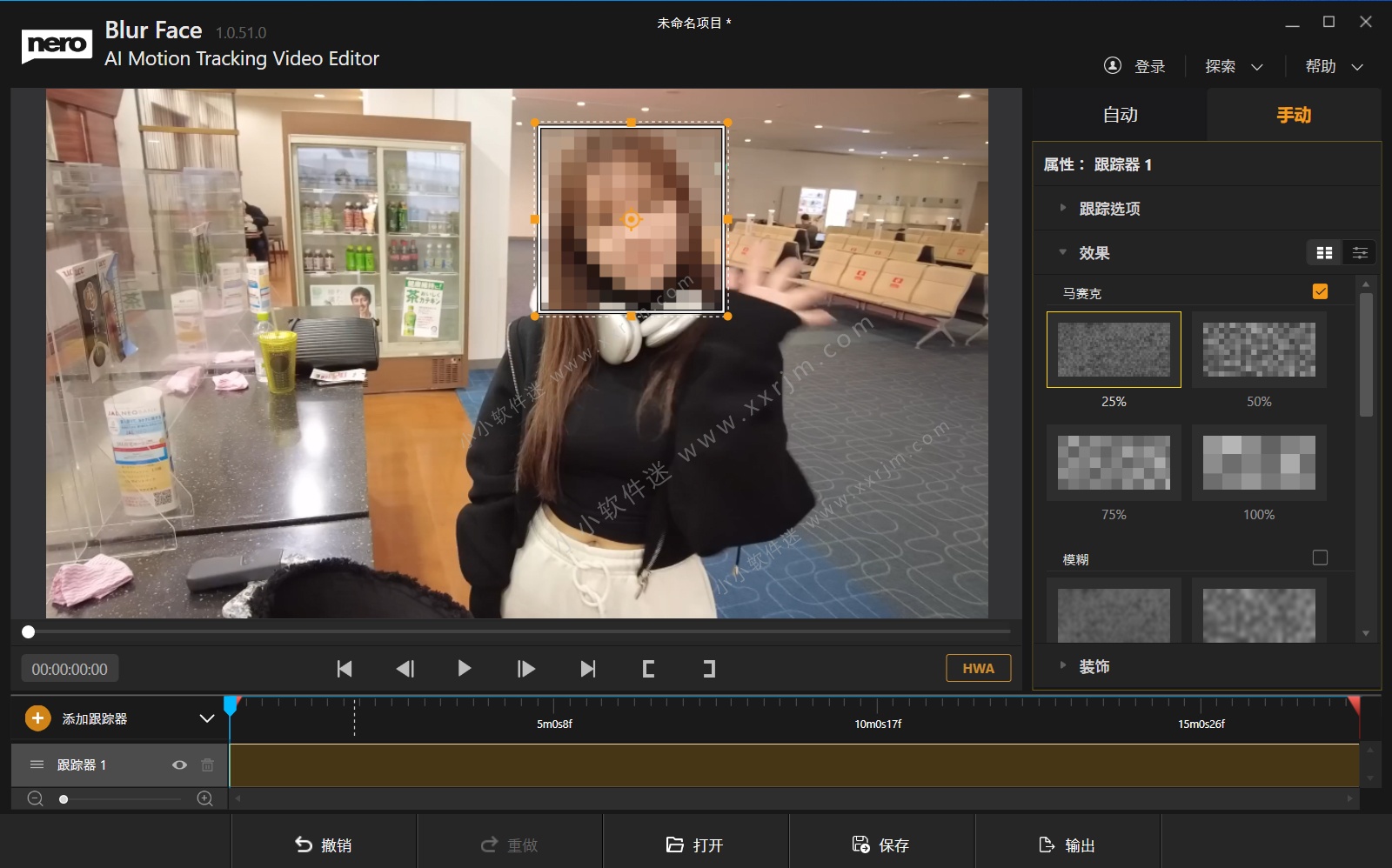
Task: Switch to the 自动 tab
Action: 1120,115
